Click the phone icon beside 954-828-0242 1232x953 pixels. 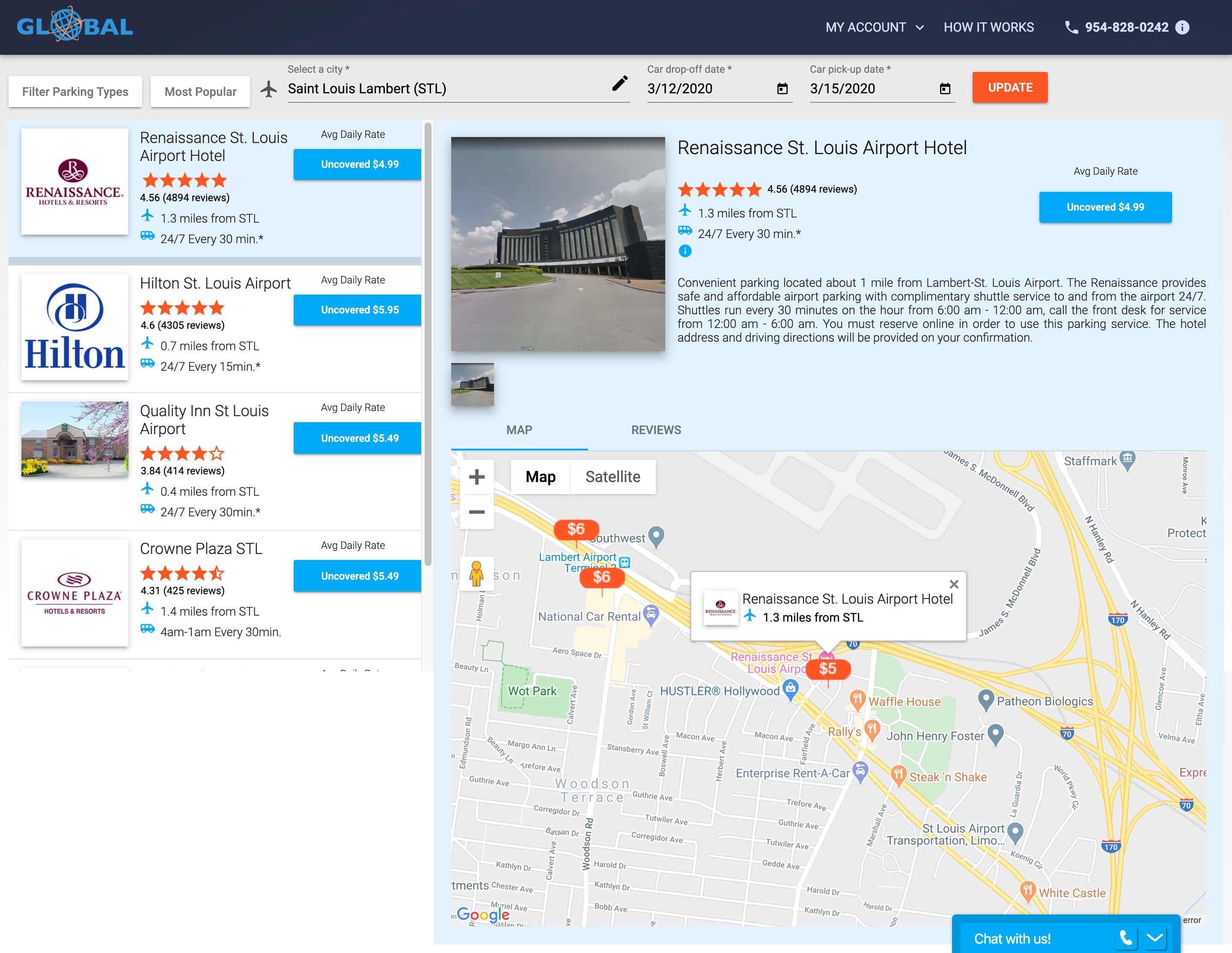(1071, 27)
